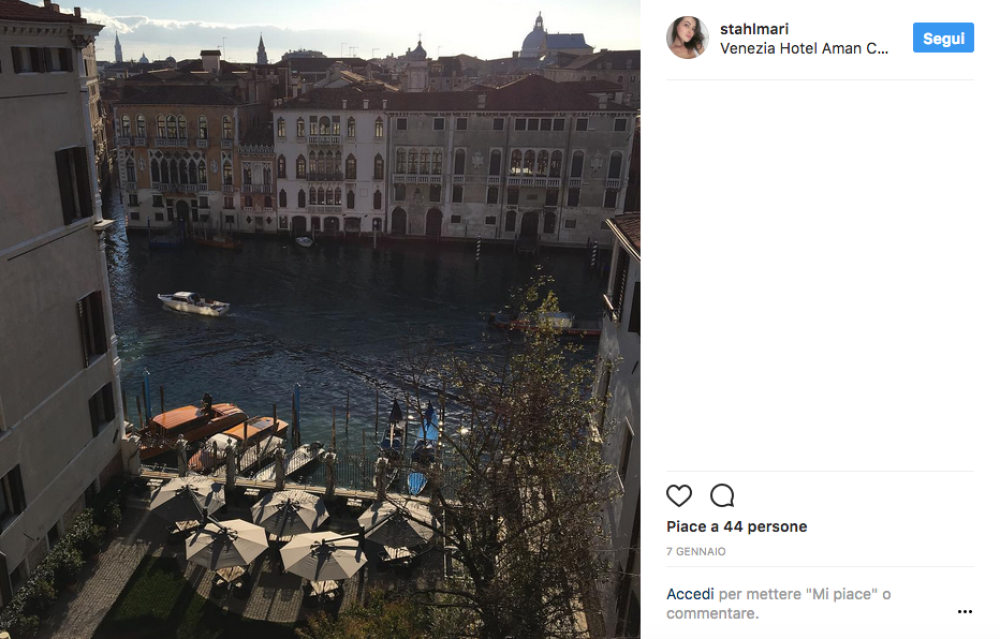
Task: Follow the user with the Segui button
Action: 943,38
